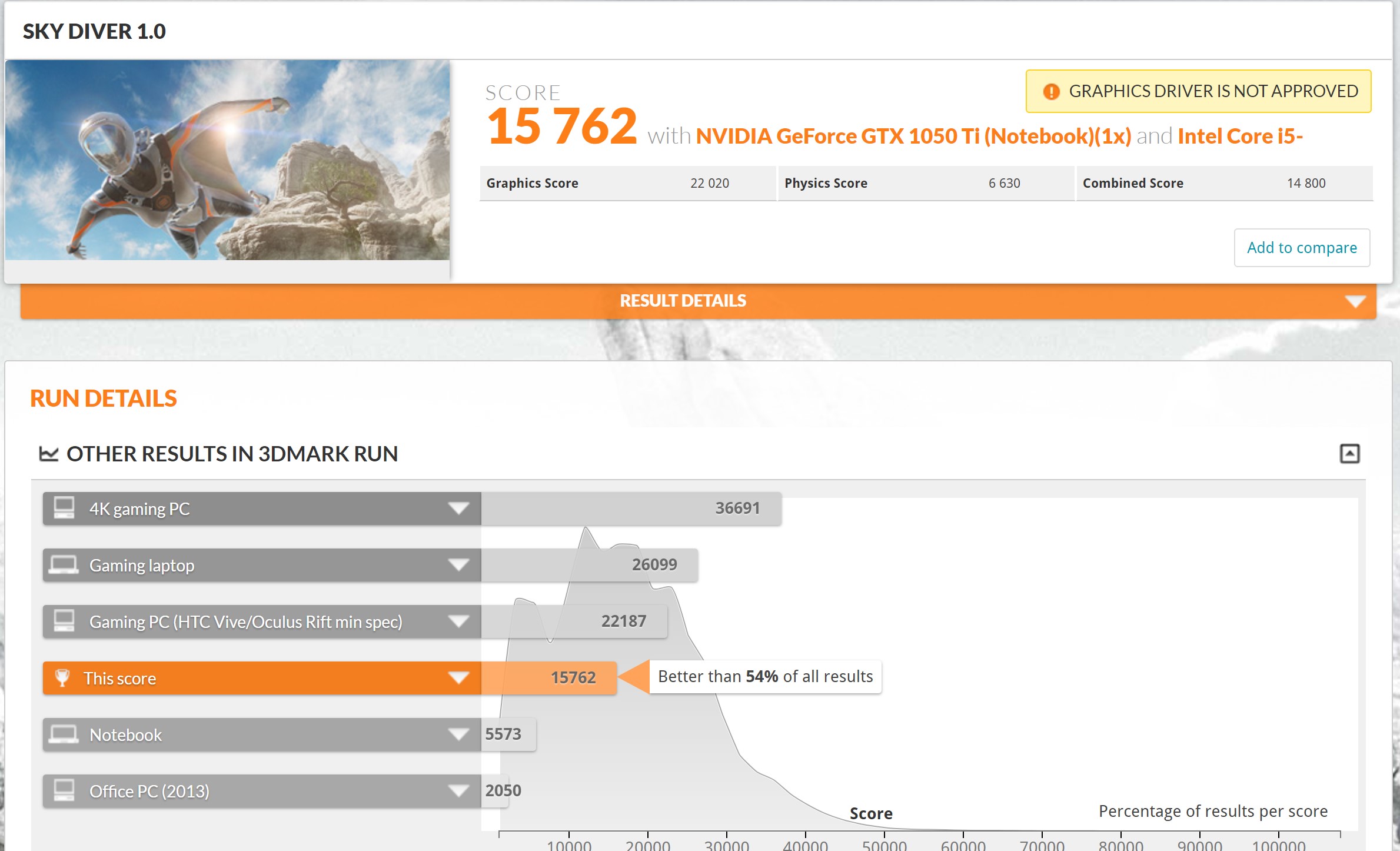Click the Graphics Driver Is Not Approved notice
This screenshot has width=1400, height=851.
click(x=1198, y=91)
